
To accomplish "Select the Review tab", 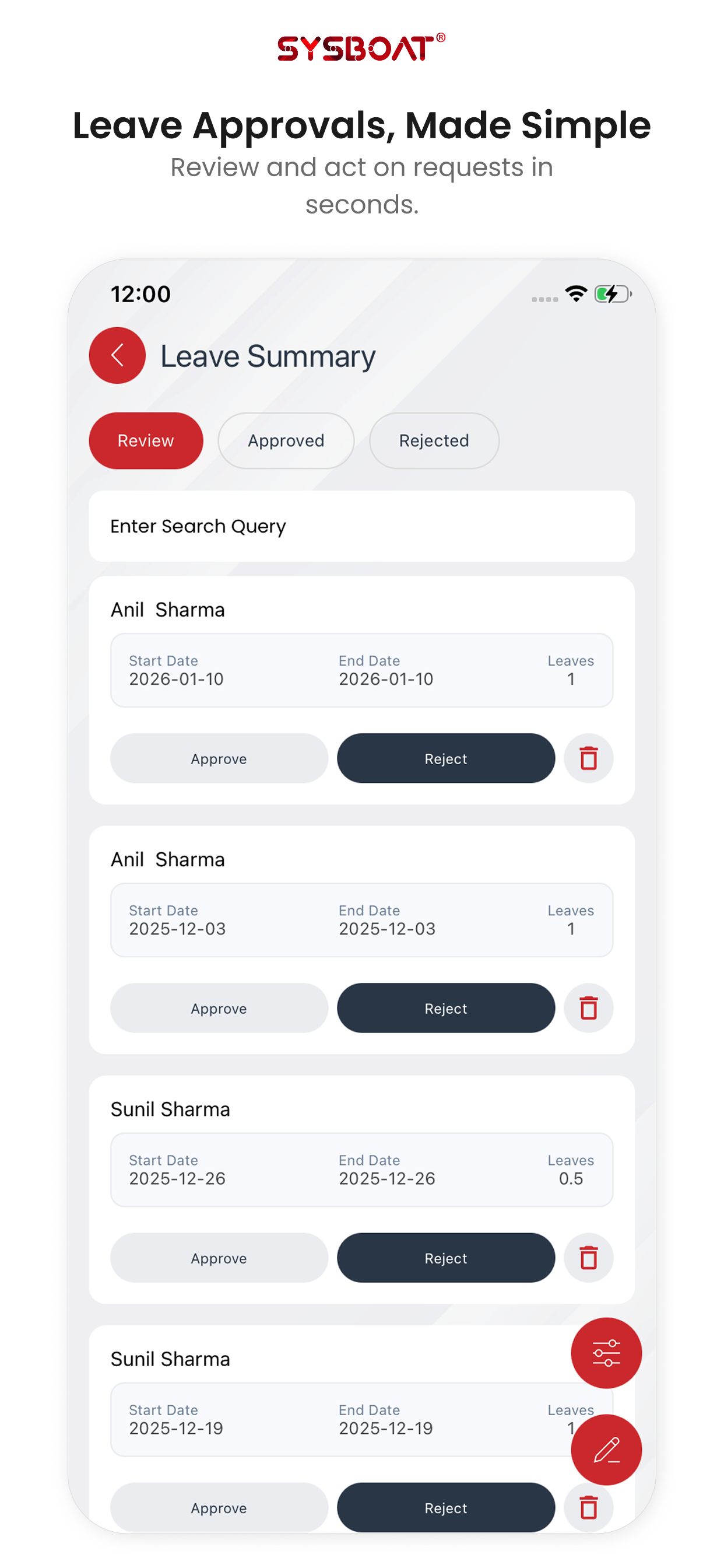I will pyautogui.click(x=146, y=440).
